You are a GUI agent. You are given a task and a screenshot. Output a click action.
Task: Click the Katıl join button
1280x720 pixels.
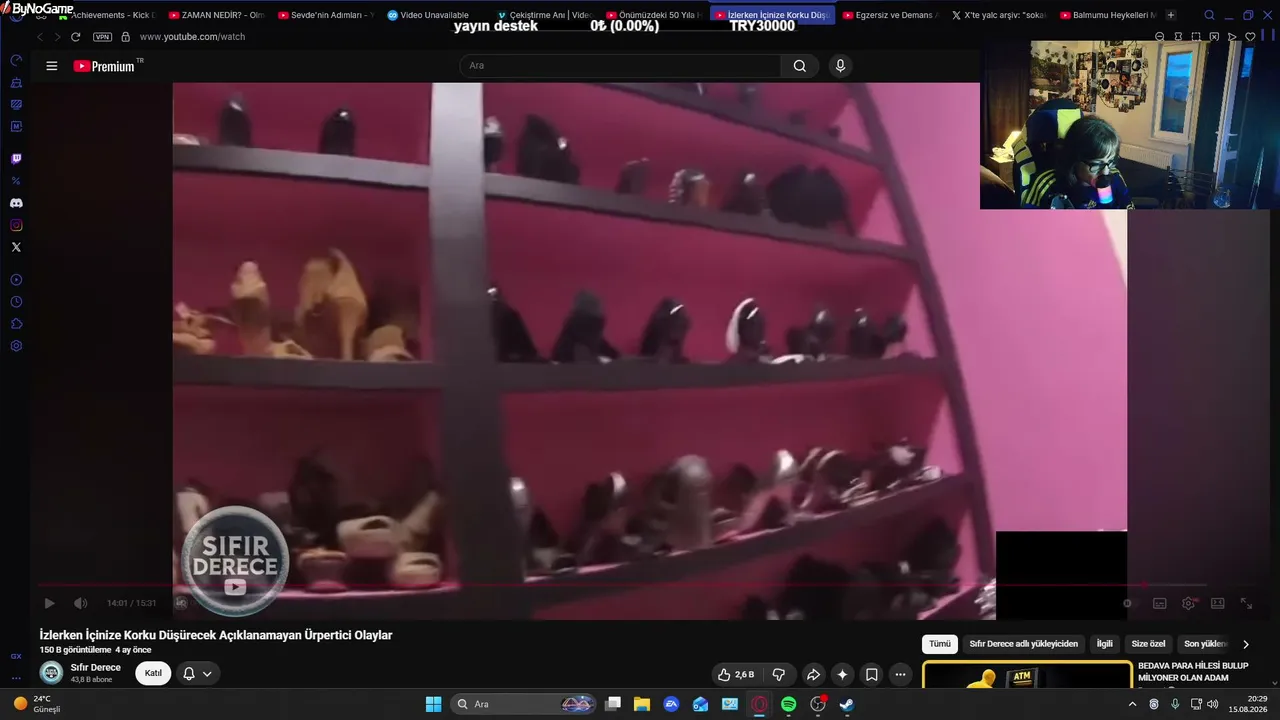click(153, 674)
